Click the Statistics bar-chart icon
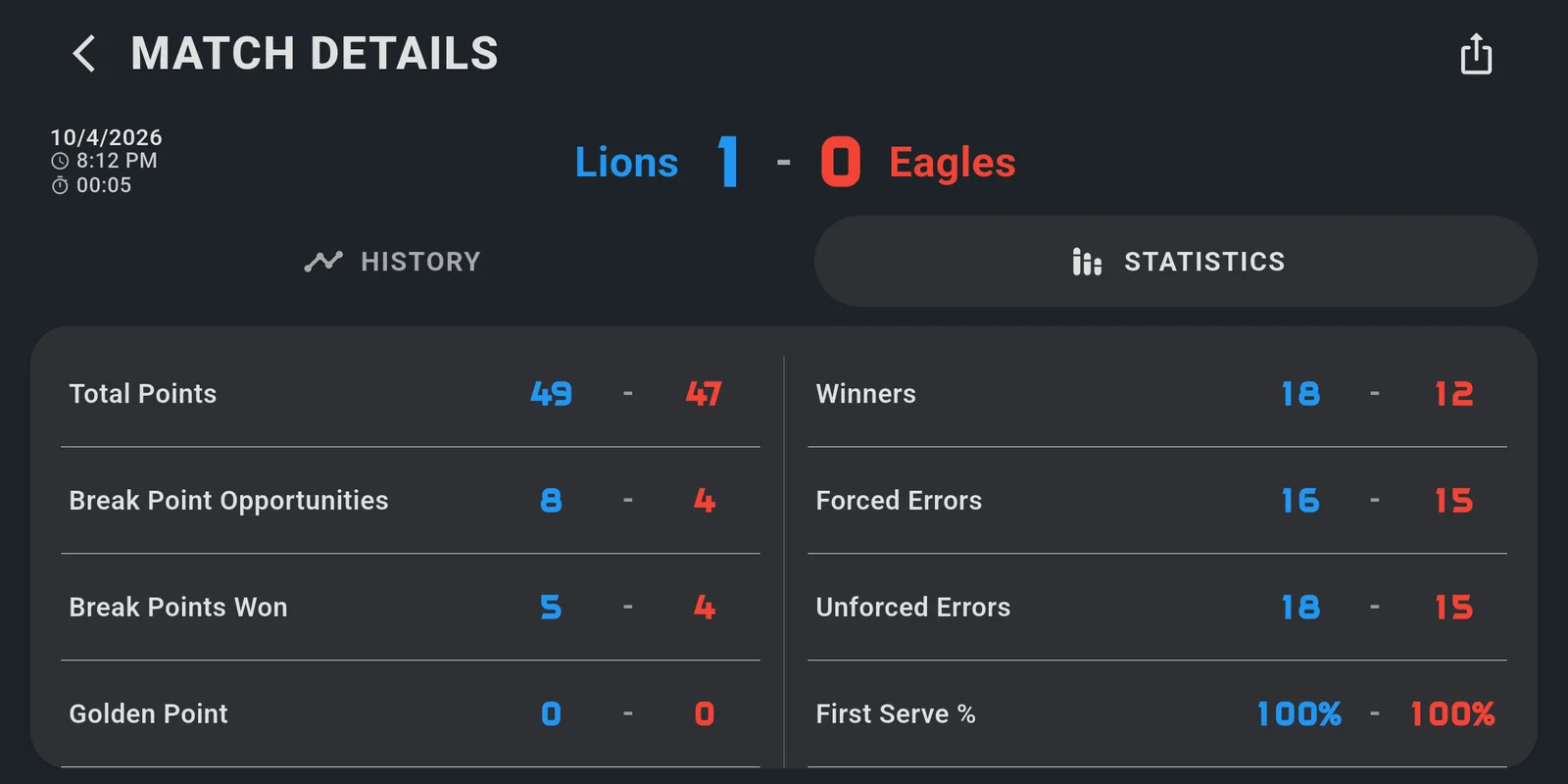Viewport: 1568px width, 784px height. [1087, 262]
